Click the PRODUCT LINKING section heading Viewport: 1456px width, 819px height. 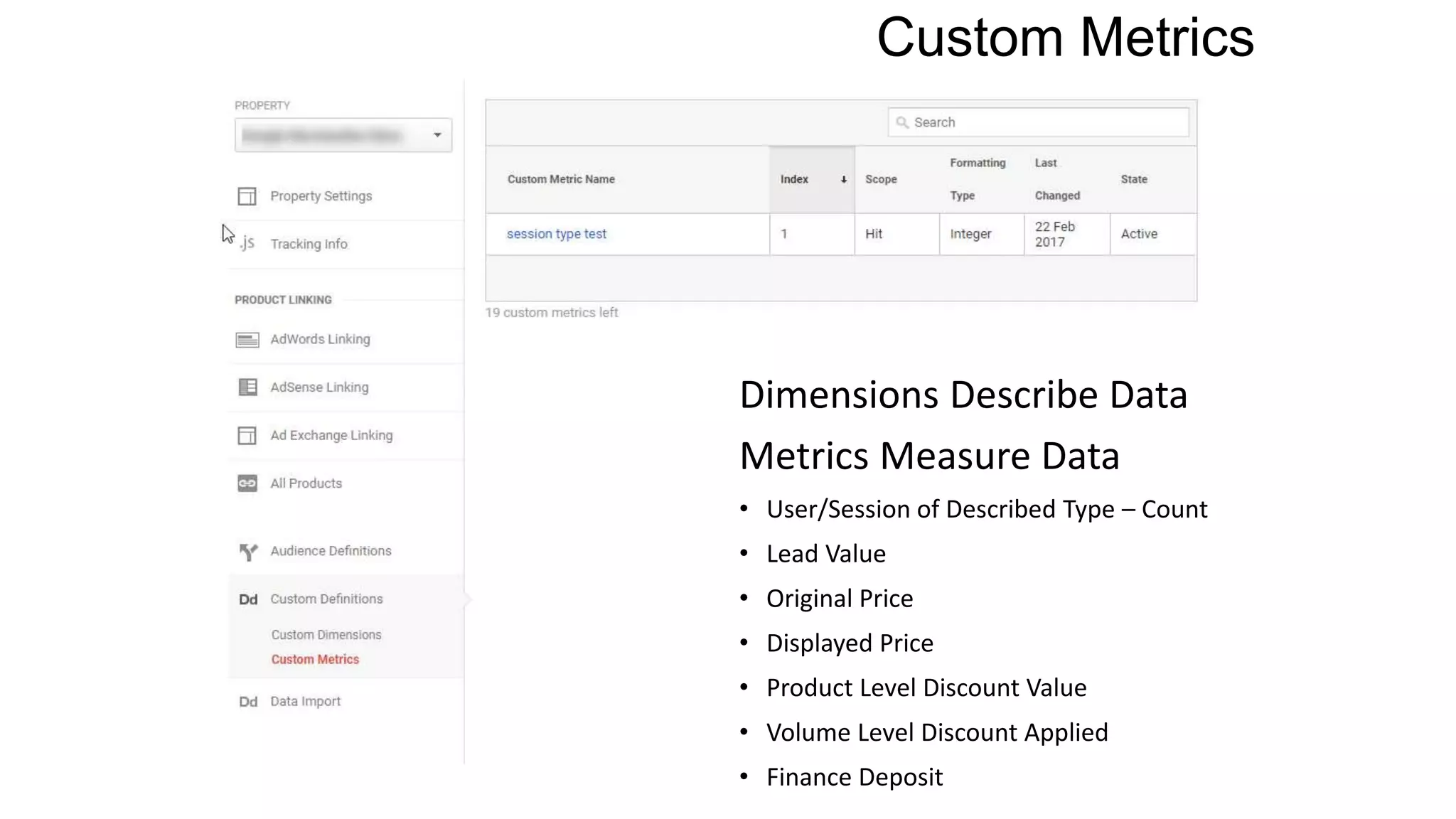(x=283, y=300)
